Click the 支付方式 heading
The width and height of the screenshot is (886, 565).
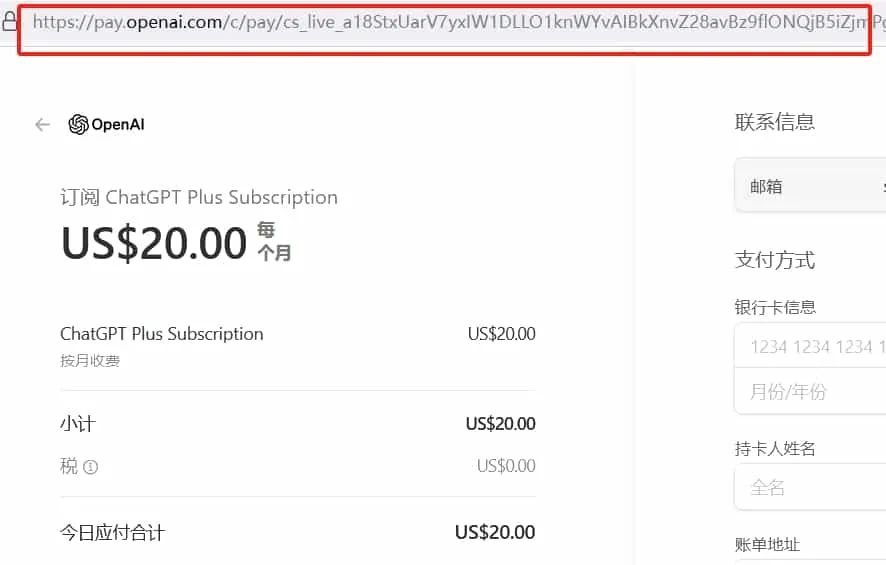775,261
